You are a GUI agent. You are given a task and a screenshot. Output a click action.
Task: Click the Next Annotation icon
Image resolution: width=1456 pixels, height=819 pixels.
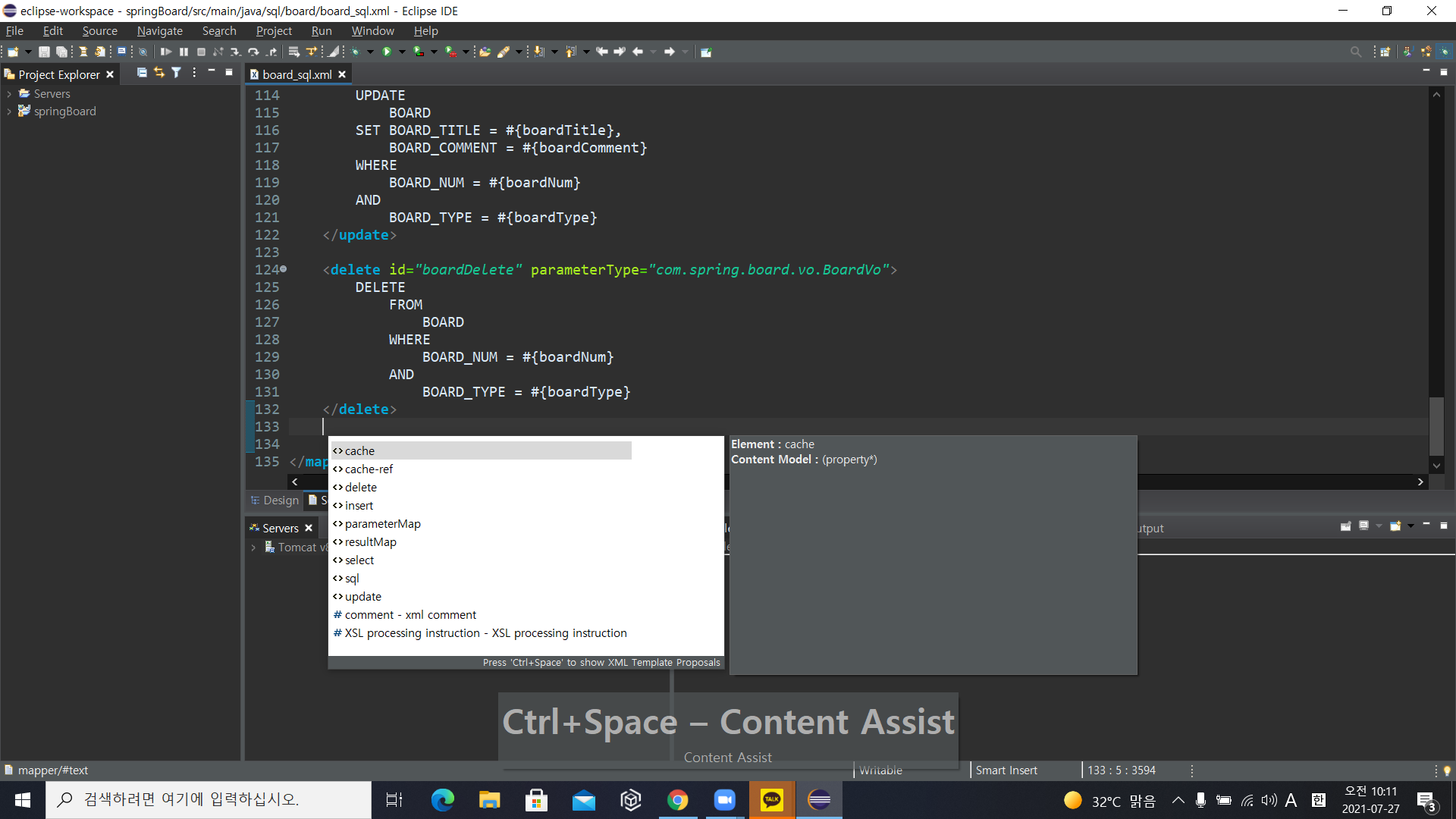(x=539, y=52)
